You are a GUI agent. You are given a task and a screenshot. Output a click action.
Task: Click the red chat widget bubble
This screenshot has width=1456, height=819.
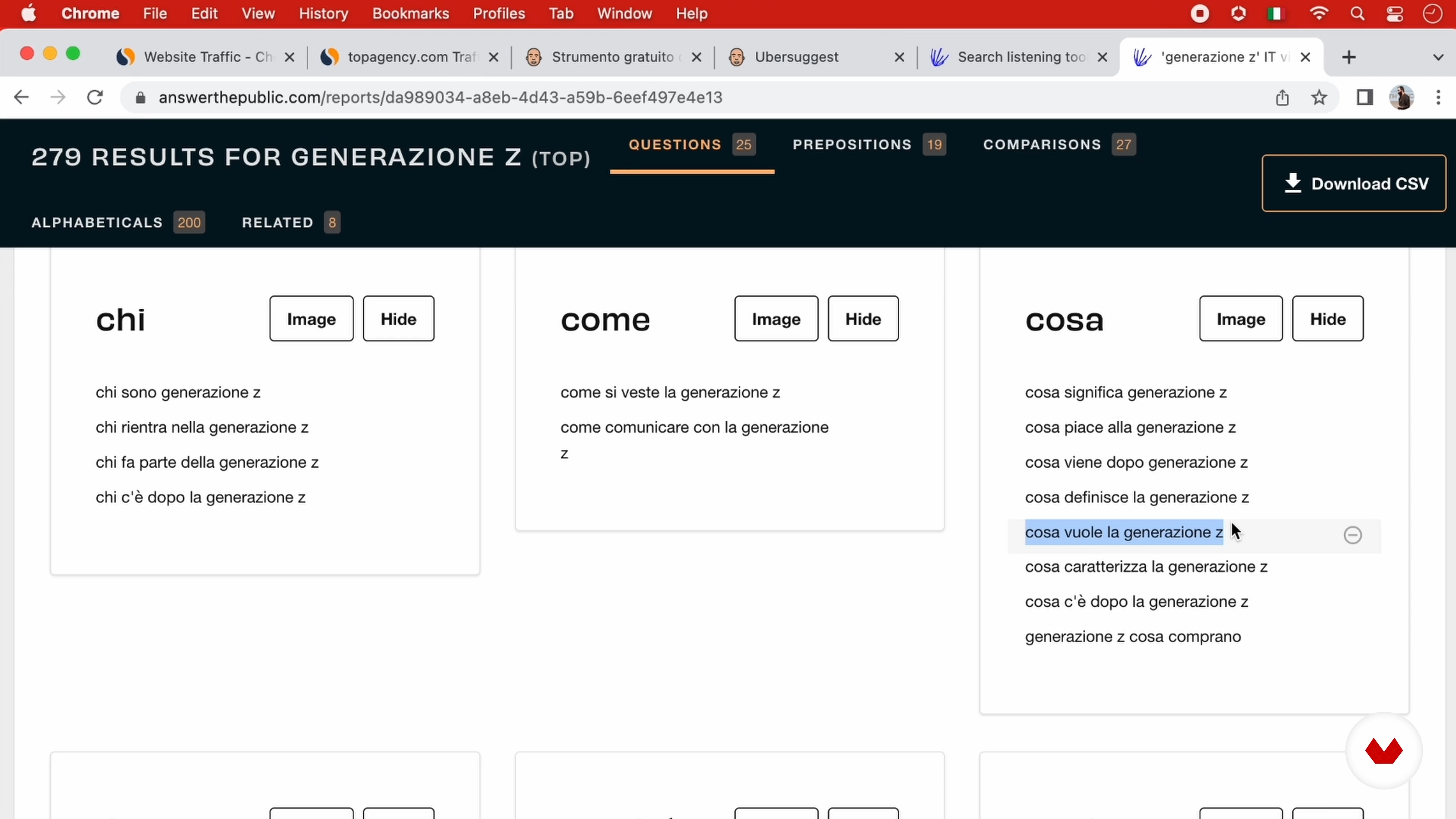(x=1384, y=751)
